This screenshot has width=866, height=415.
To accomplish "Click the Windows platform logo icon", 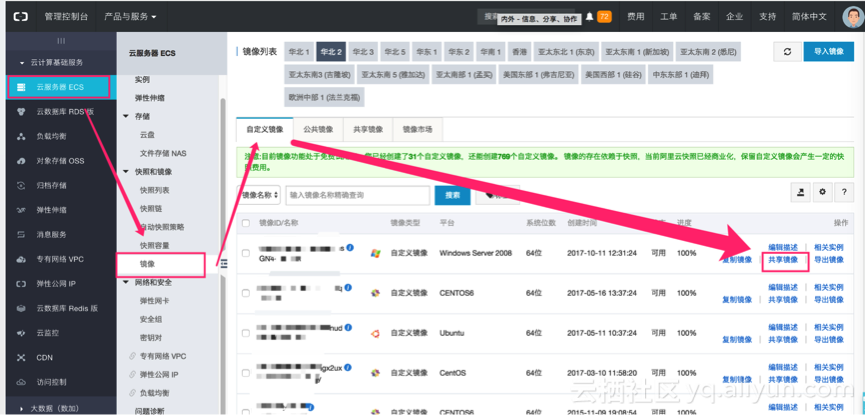I will click(375, 253).
